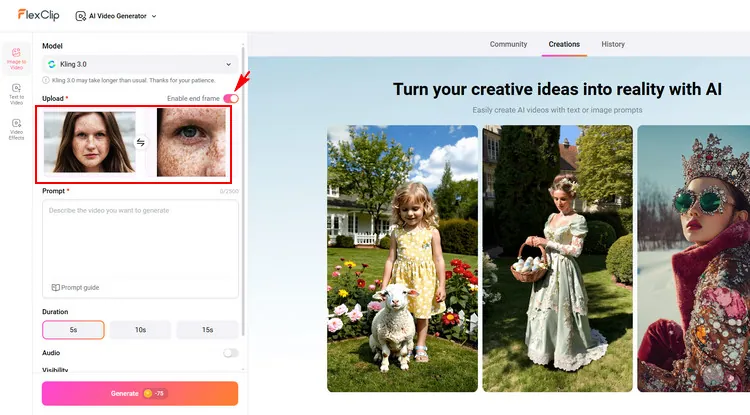
Task: Click the 0/2500 character counter
Action: coord(229,191)
